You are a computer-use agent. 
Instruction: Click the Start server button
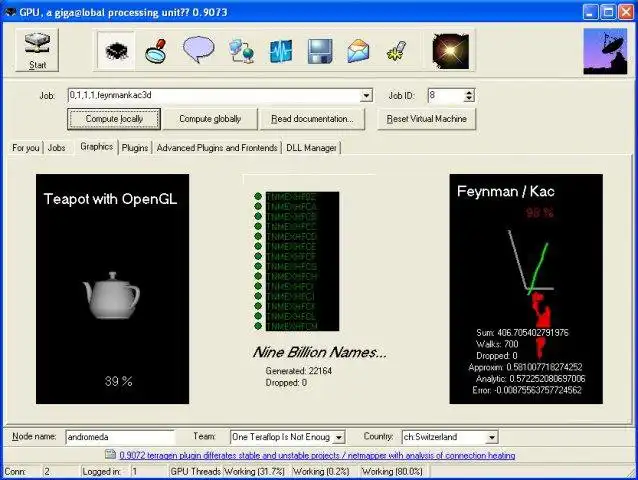pyautogui.click(x=37, y=50)
